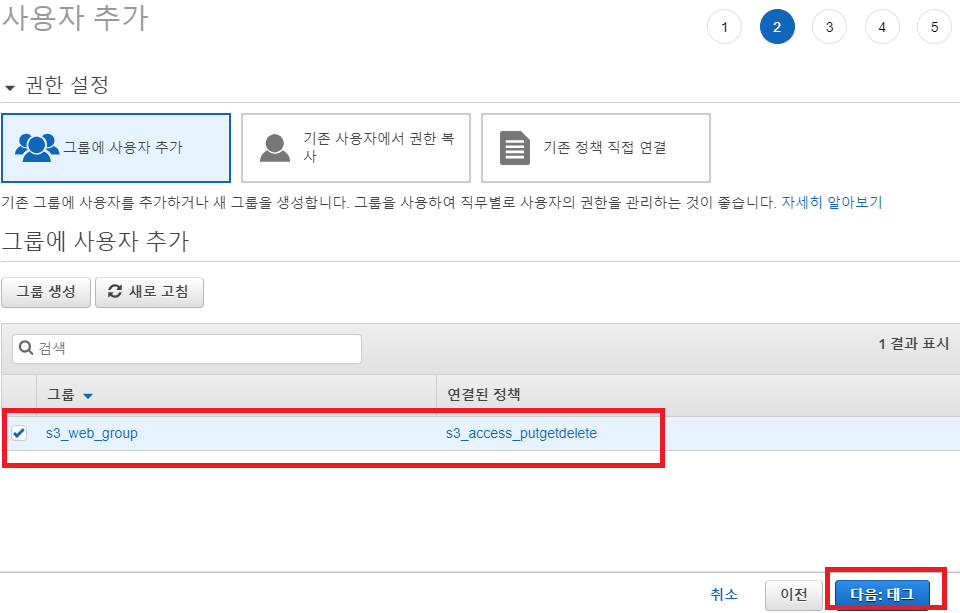Viewport: 960px width, 613px height.
Task: Jump to wizard step 3
Action: (x=829, y=27)
